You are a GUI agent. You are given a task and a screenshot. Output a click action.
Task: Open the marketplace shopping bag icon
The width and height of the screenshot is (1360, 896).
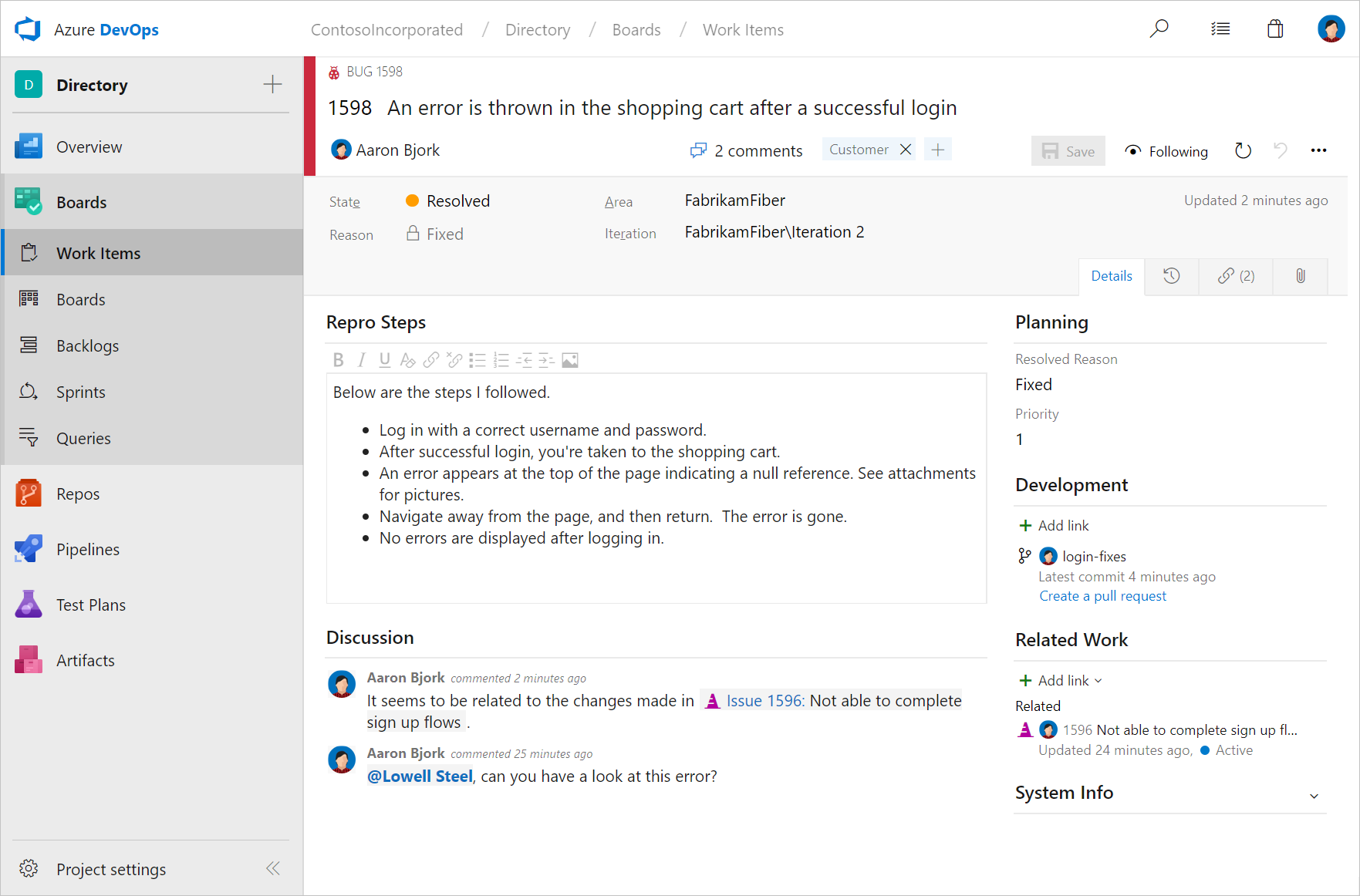coord(1275,29)
